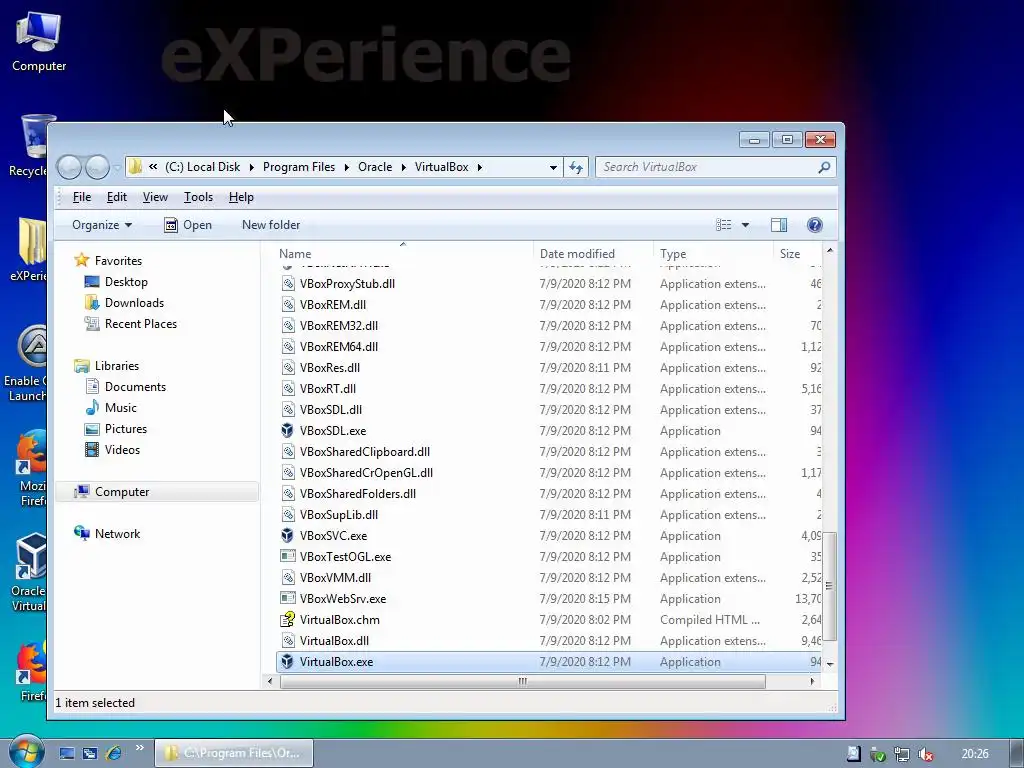Open the Explorer help button
Image resolution: width=1024 pixels, height=768 pixels.
(814, 225)
